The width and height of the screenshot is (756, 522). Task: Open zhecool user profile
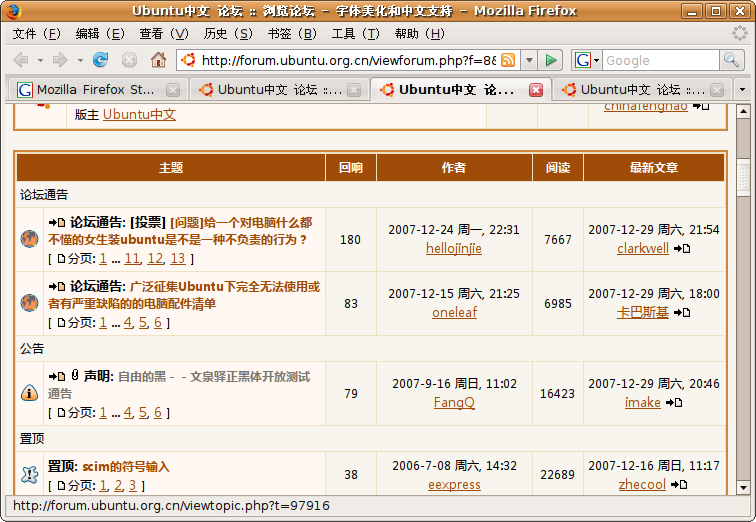tap(642, 484)
